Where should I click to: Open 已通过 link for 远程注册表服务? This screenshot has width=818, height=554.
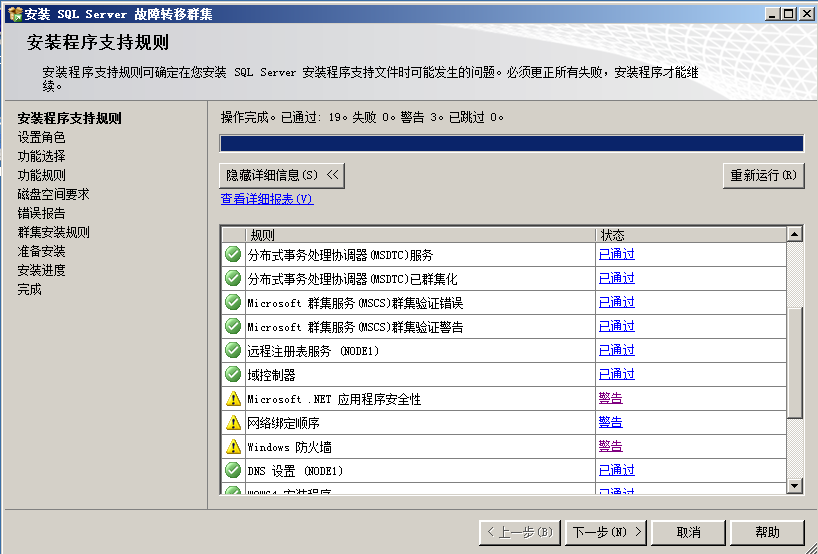point(617,350)
